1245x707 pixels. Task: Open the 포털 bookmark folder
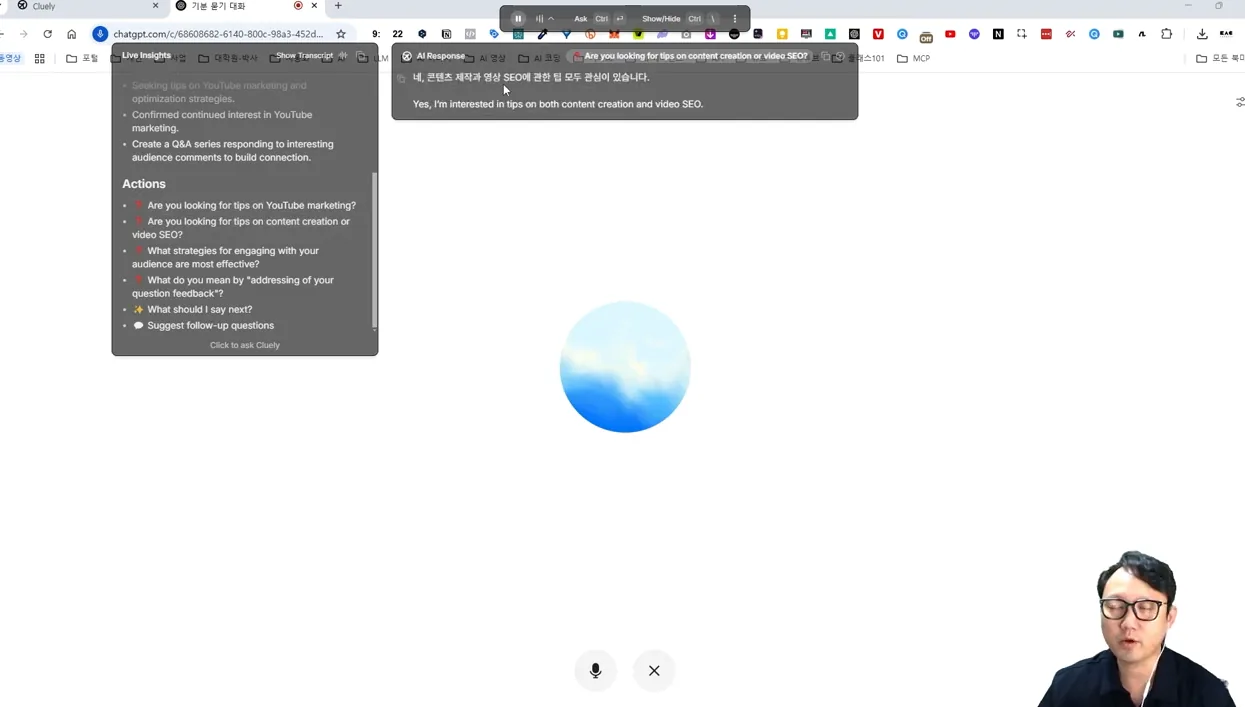[82, 58]
